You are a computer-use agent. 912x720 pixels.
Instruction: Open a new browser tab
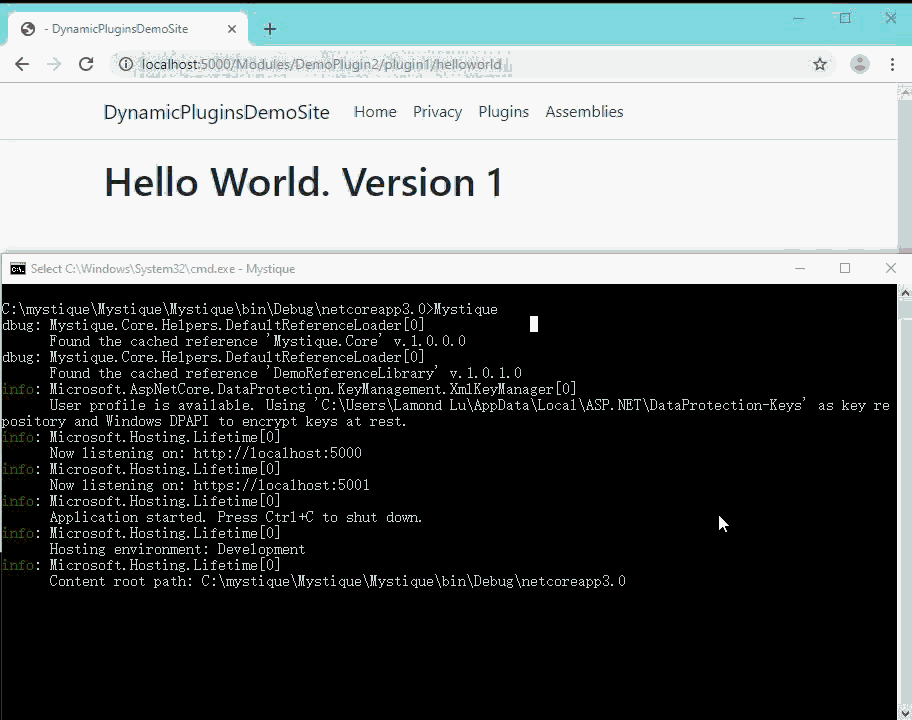pos(269,29)
